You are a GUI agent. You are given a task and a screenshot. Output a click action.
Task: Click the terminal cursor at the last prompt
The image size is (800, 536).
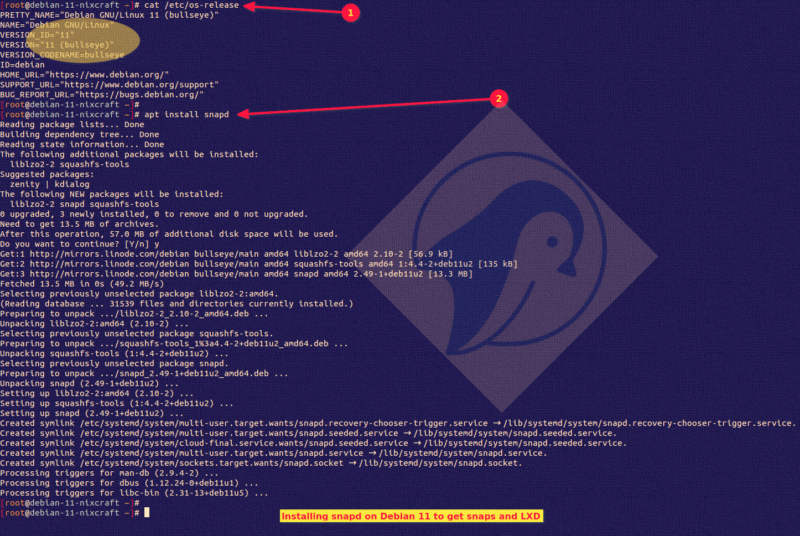click(x=147, y=513)
